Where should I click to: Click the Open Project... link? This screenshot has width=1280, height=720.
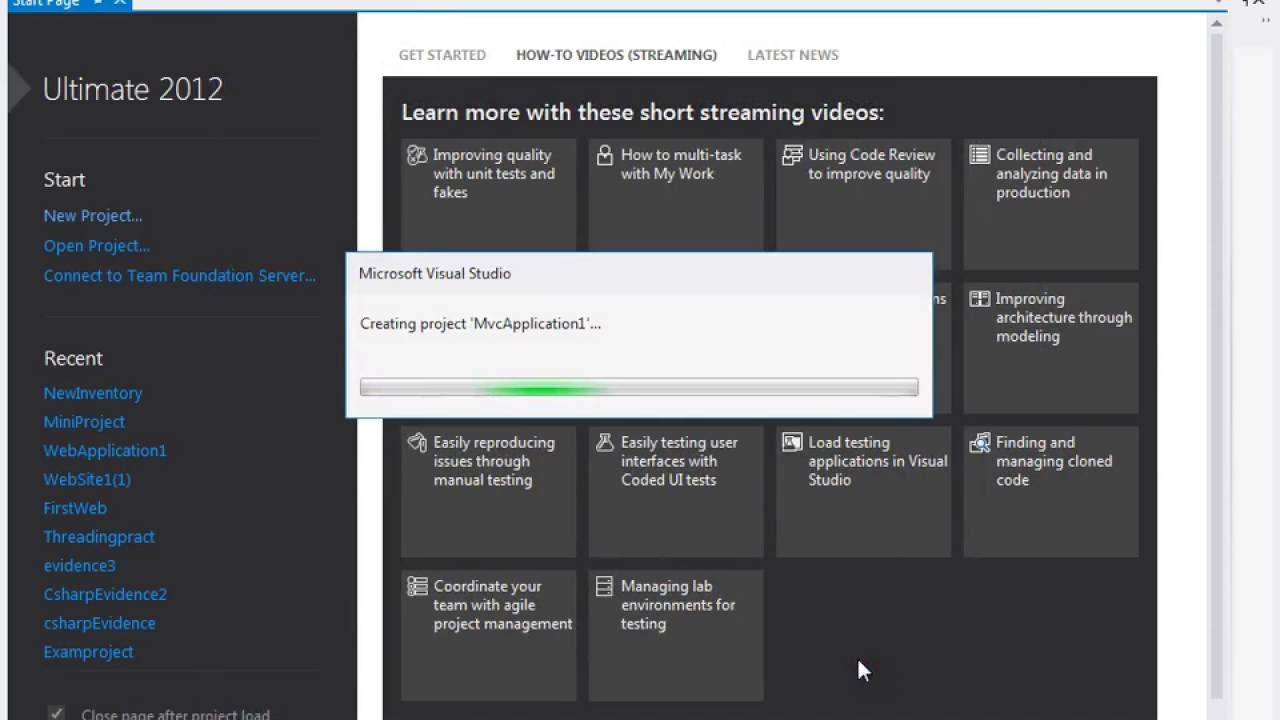[x=97, y=246]
